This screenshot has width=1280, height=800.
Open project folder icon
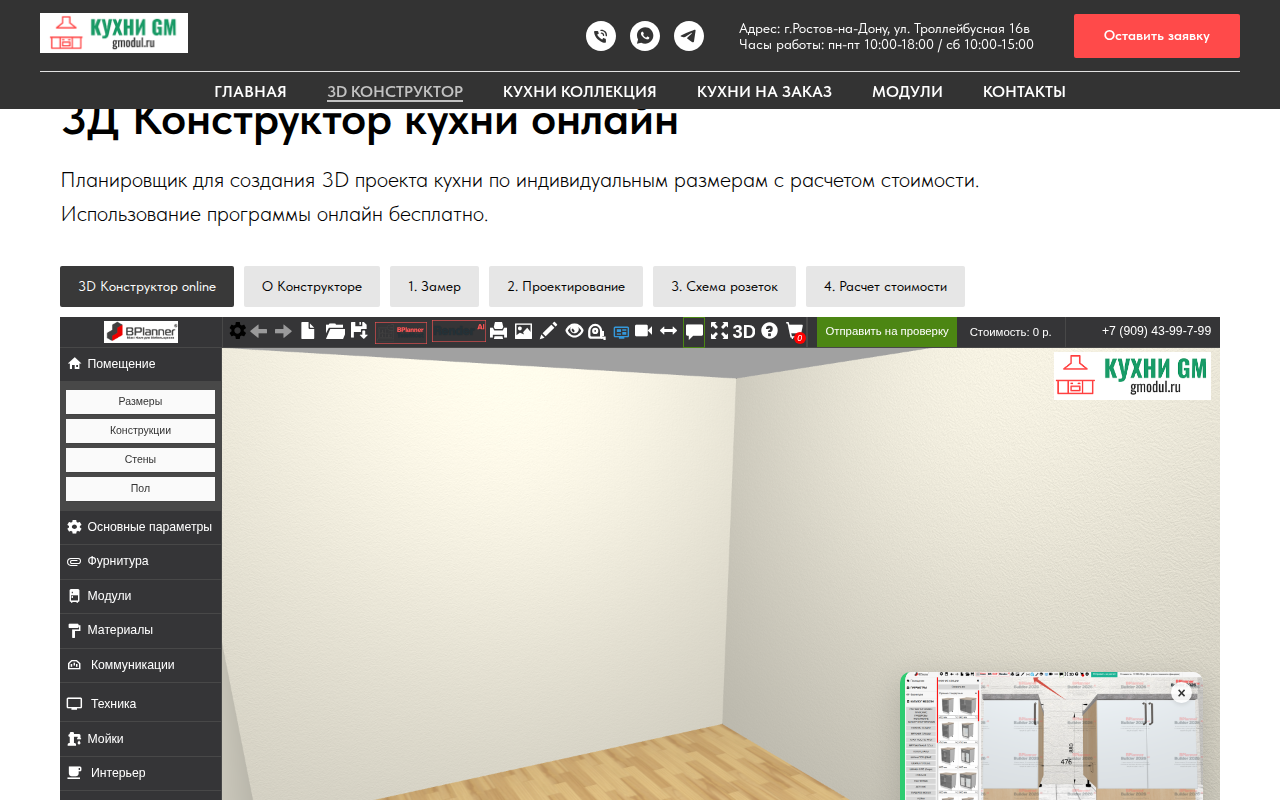pyautogui.click(x=335, y=331)
